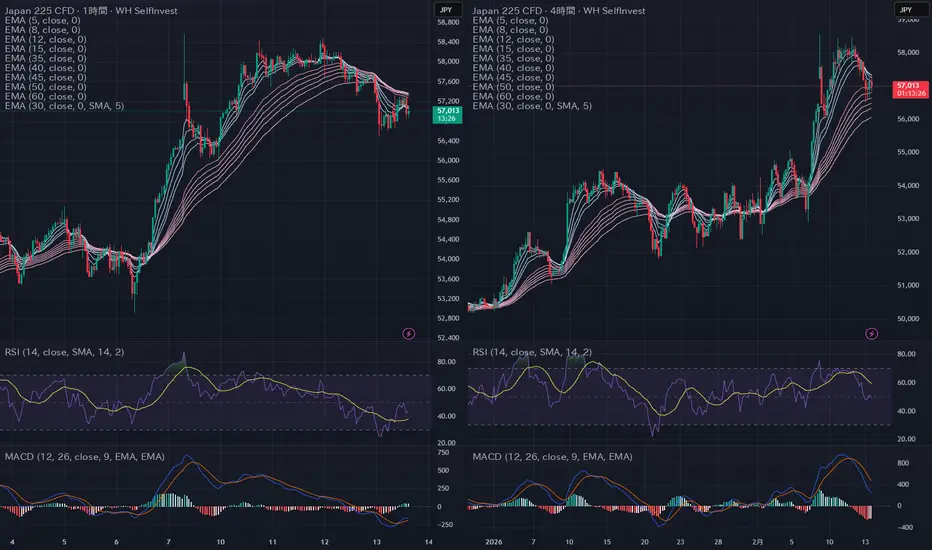The image size is (932, 550).
Task: Open the JPY currency selector on the right chart
Action: (x=908, y=9)
